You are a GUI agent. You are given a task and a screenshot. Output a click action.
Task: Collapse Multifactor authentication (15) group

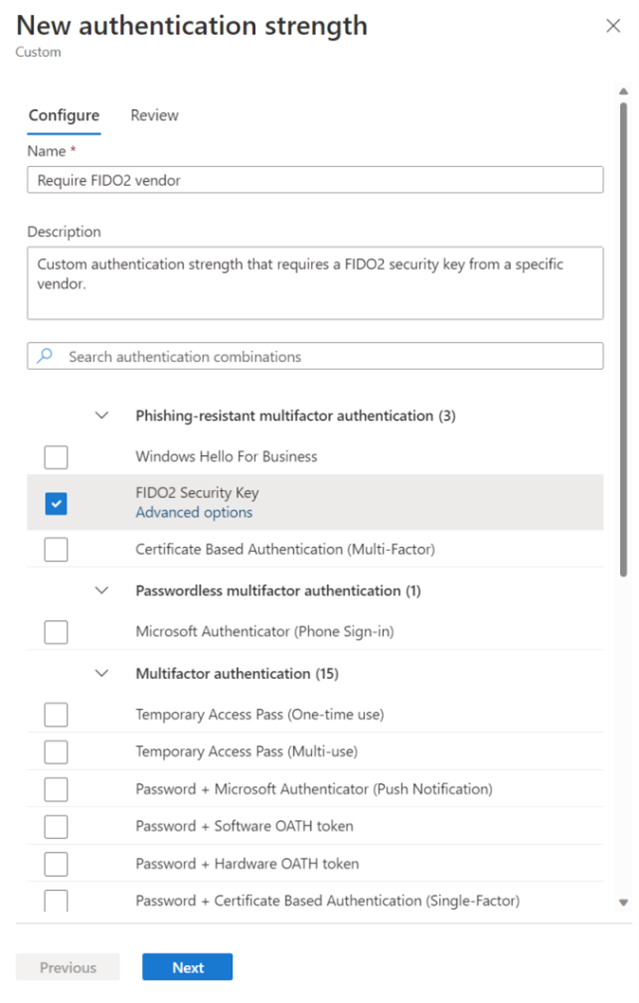(101, 674)
